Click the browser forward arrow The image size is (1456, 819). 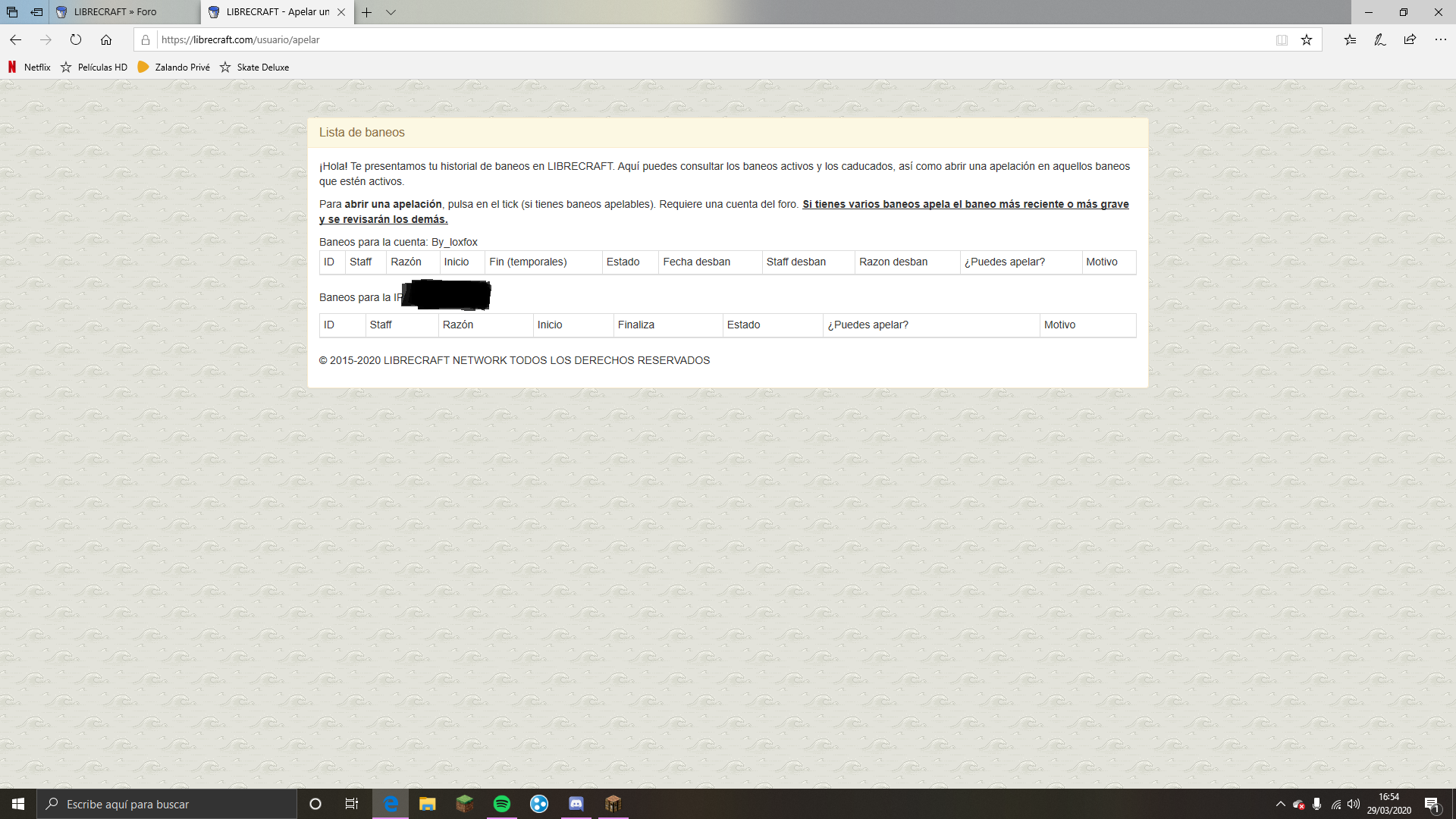(45, 39)
